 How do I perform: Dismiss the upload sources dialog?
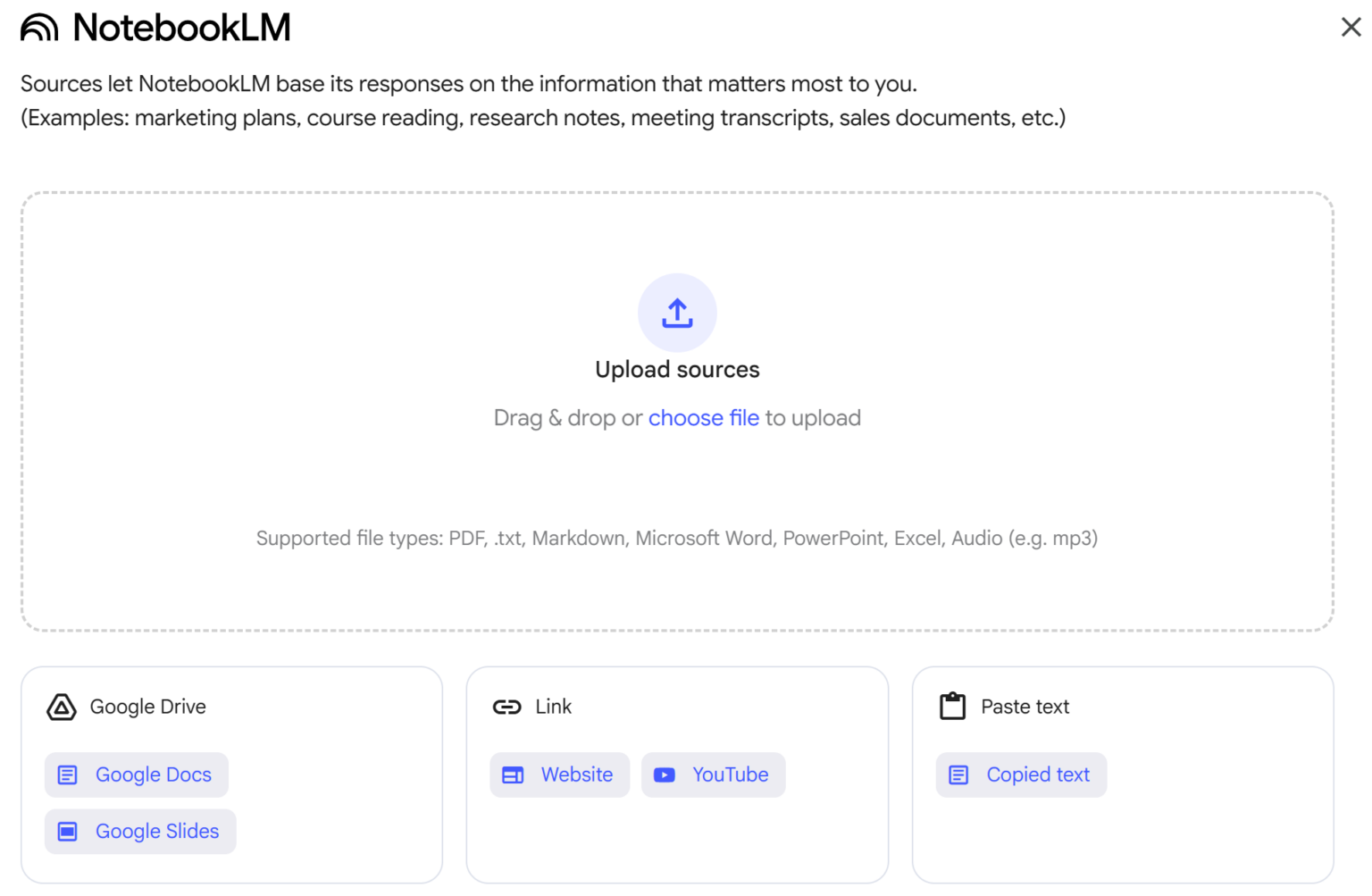(1350, 27)
